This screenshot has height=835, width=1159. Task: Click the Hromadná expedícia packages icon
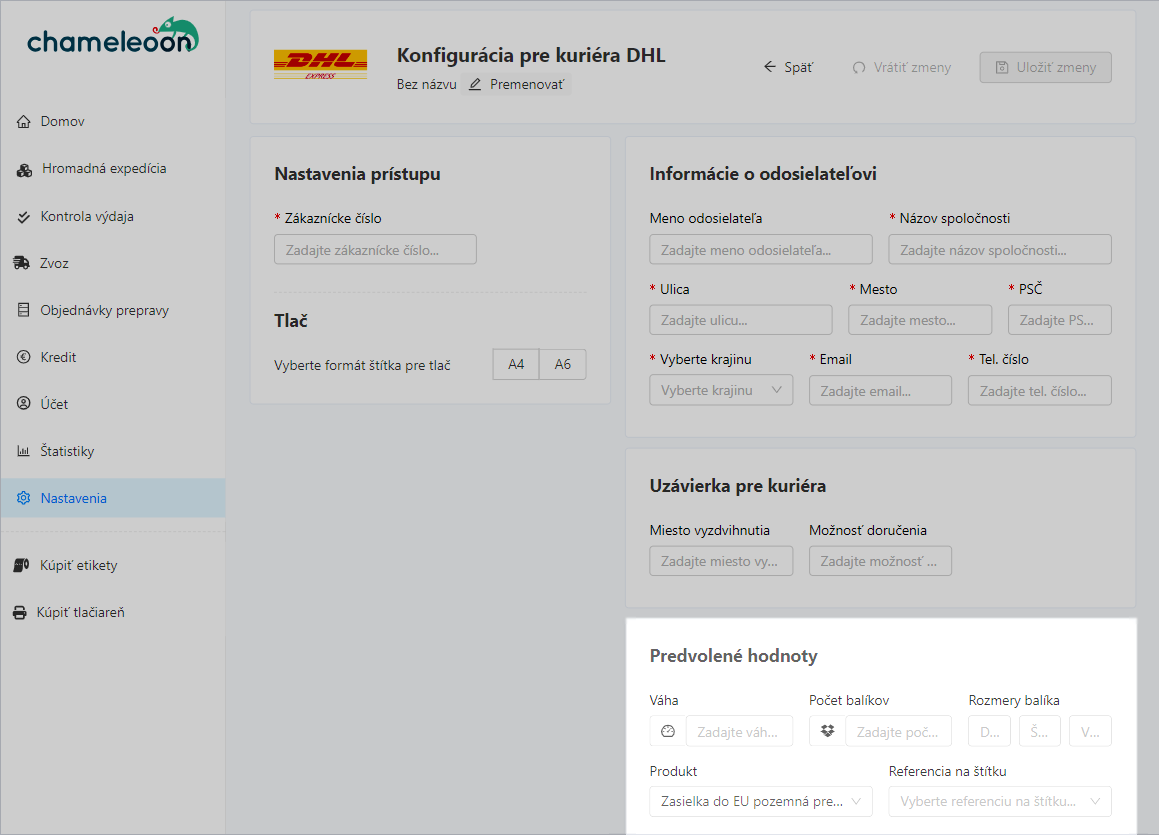pyautogui.click(x=24, y=169)
